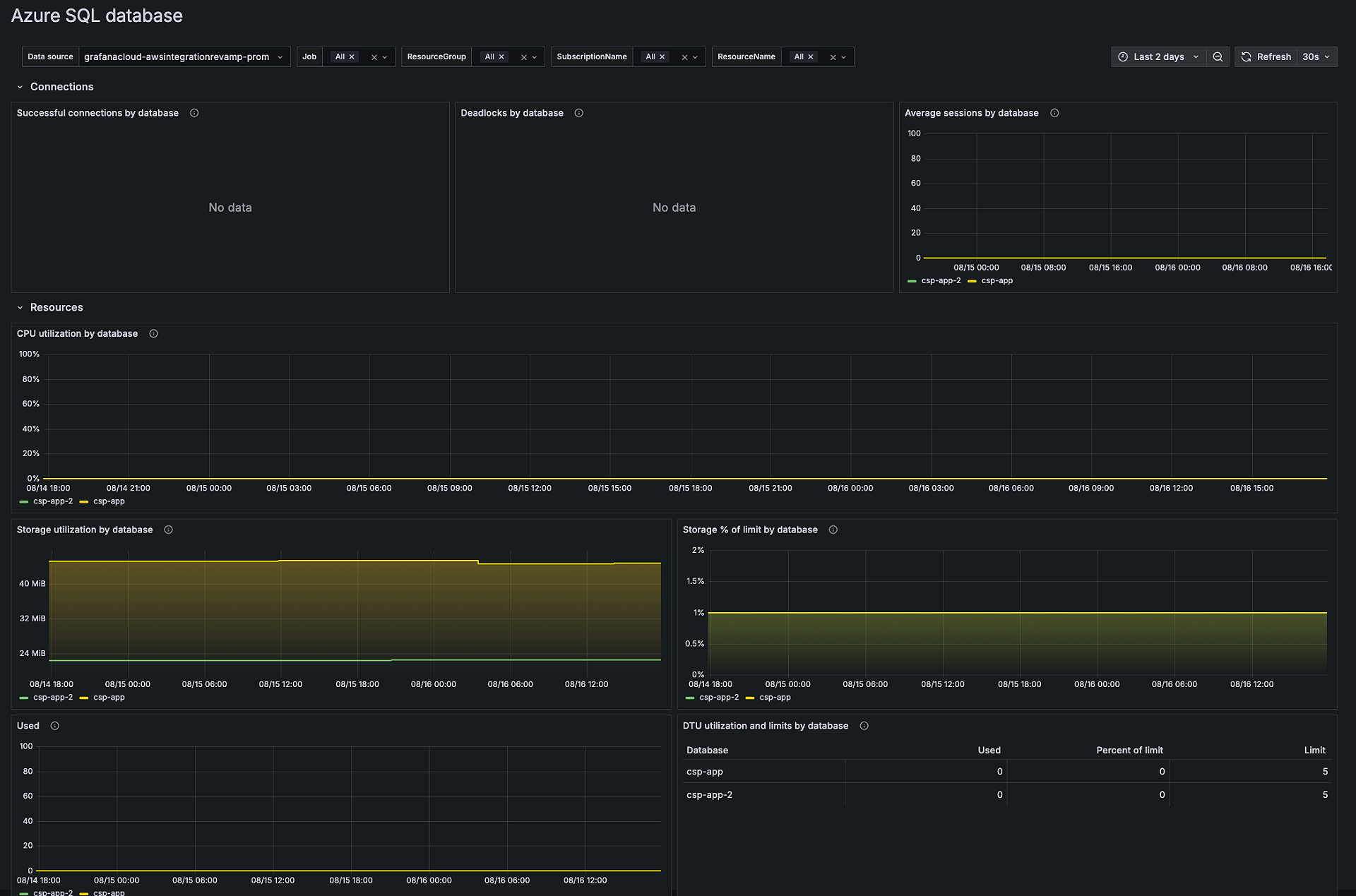Open the Average sessions by database panel title
The image size is (1356, 896).
point(971,113)
